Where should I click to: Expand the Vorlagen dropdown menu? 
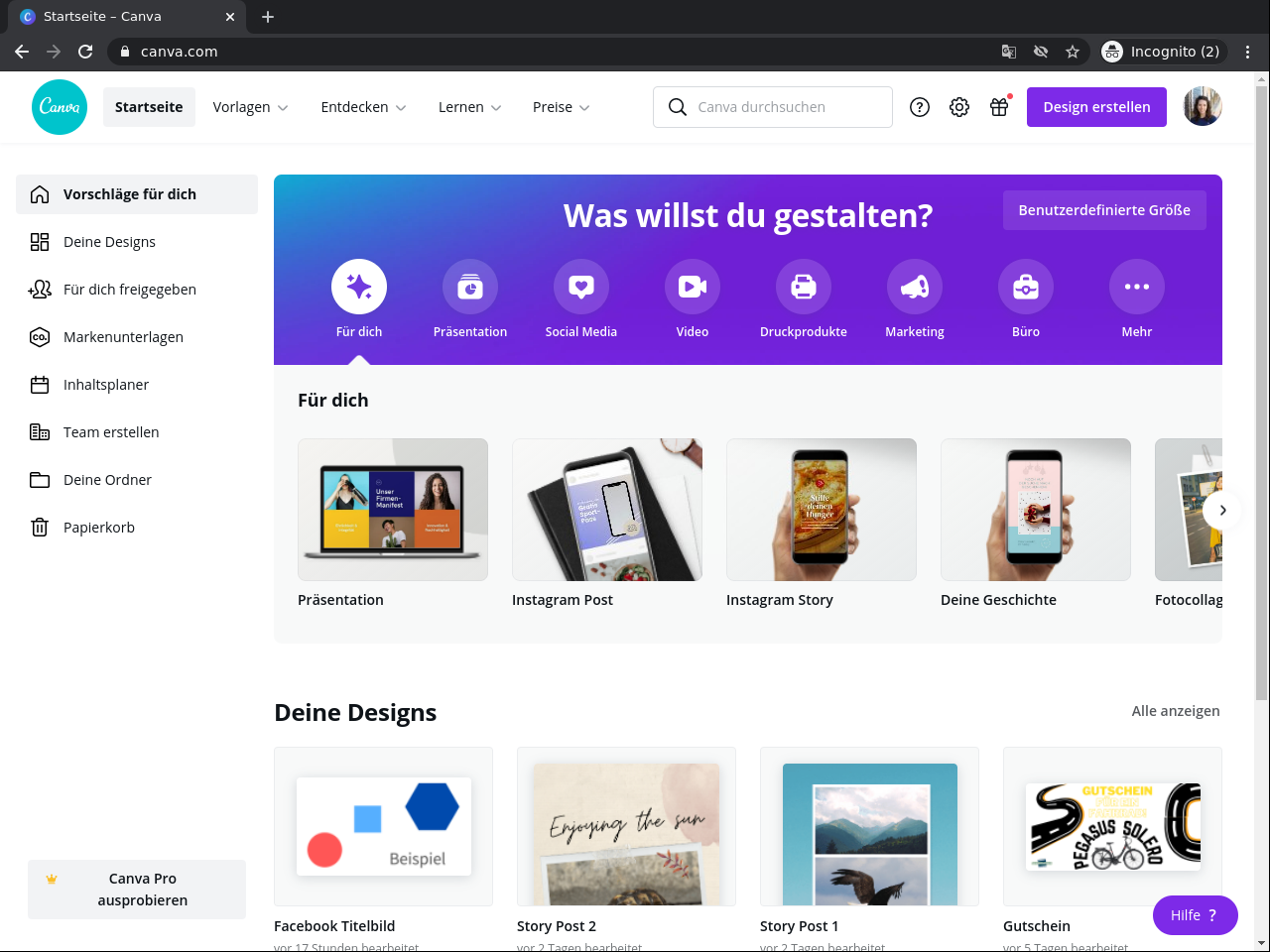pos(250,107)
